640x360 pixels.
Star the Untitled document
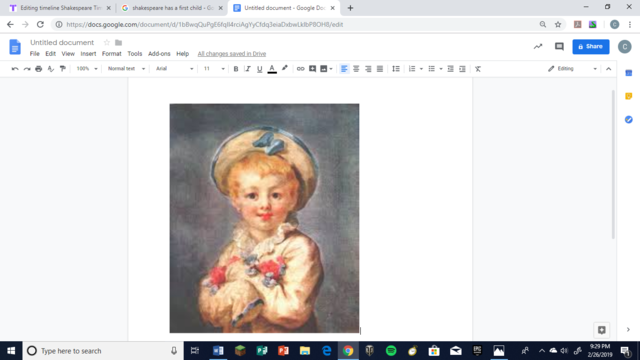(x=107, y=42)
